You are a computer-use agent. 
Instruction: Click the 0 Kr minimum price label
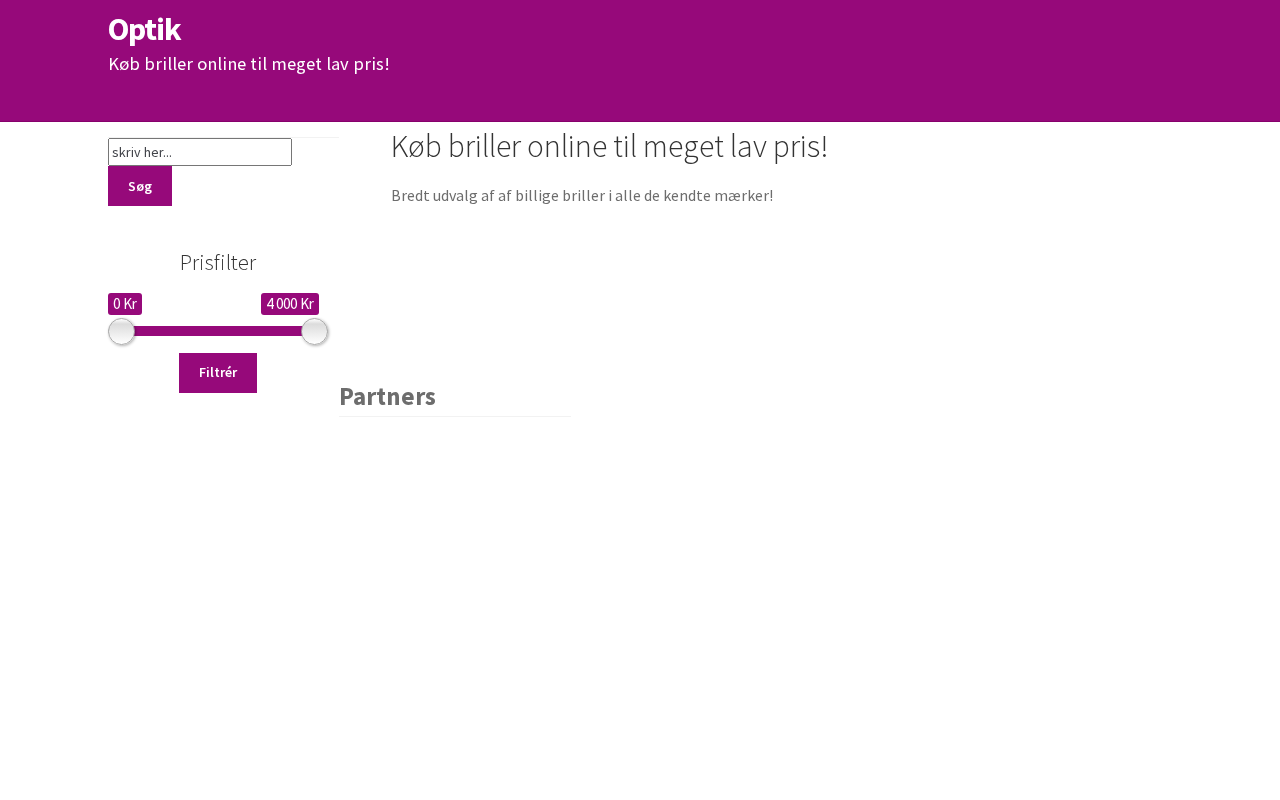click(125, 304)
